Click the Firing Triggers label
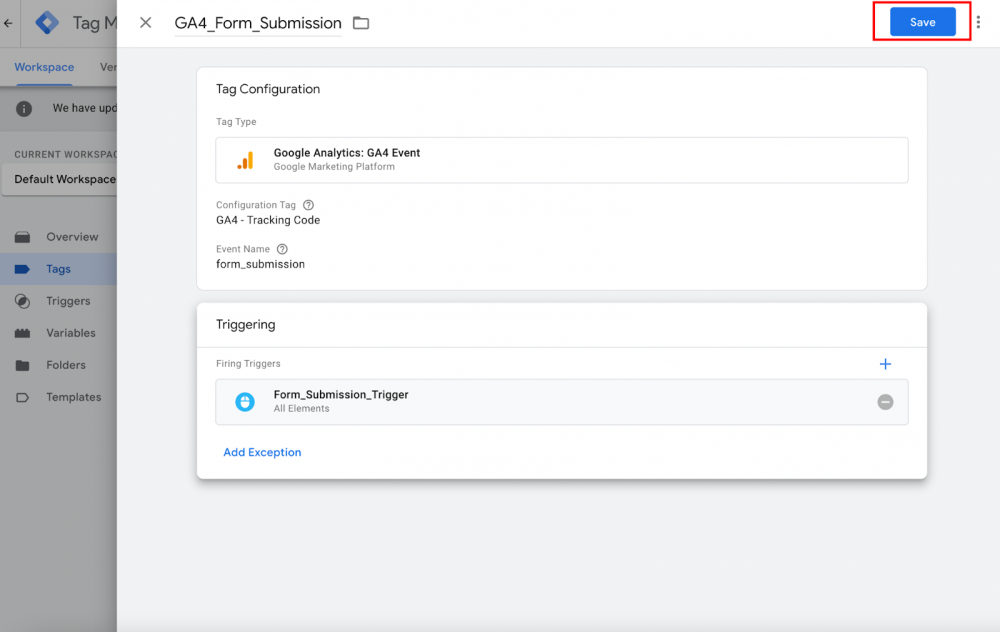 click(x=248, y=364)
